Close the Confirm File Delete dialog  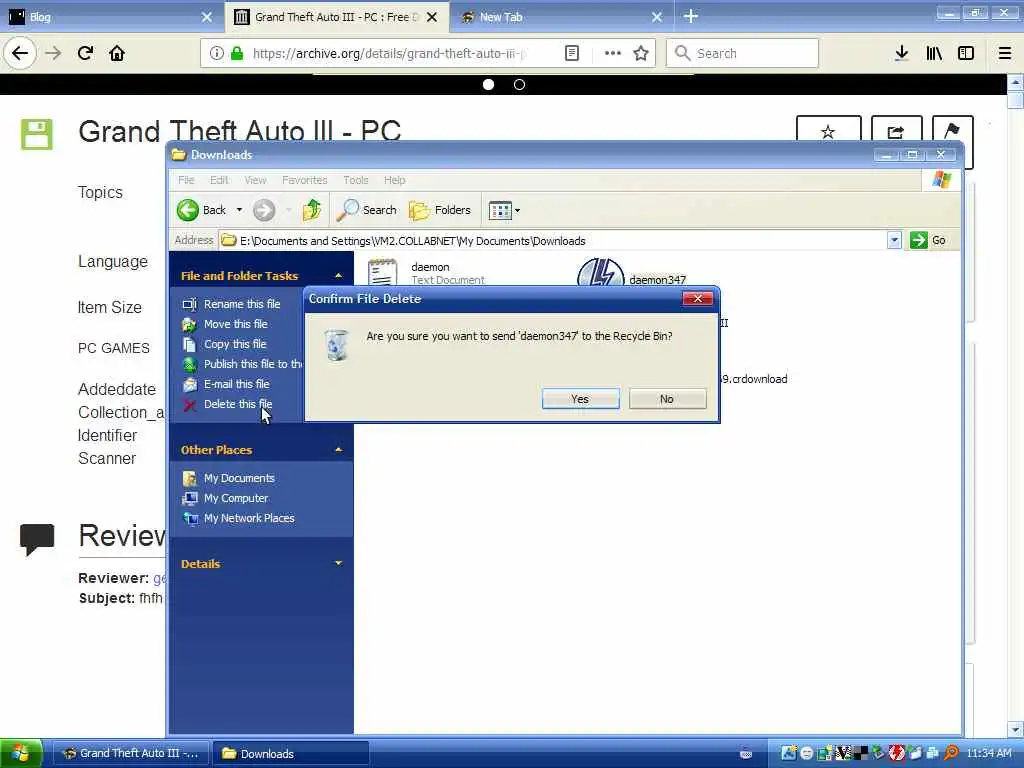tap(697, 298)
